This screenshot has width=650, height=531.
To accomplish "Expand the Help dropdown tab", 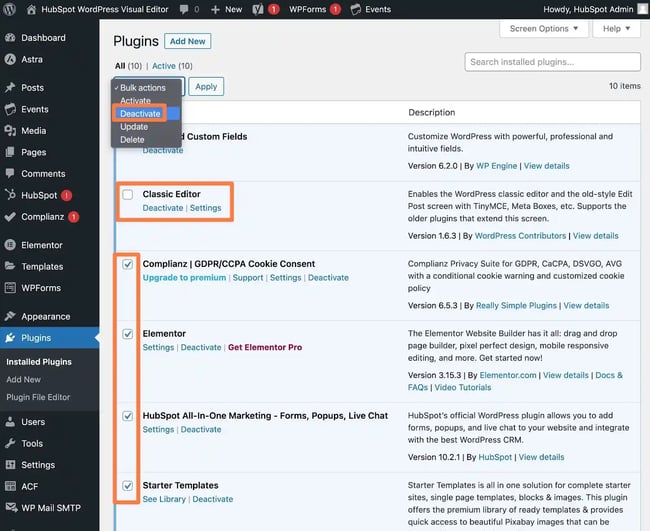I will click(616, 29).
